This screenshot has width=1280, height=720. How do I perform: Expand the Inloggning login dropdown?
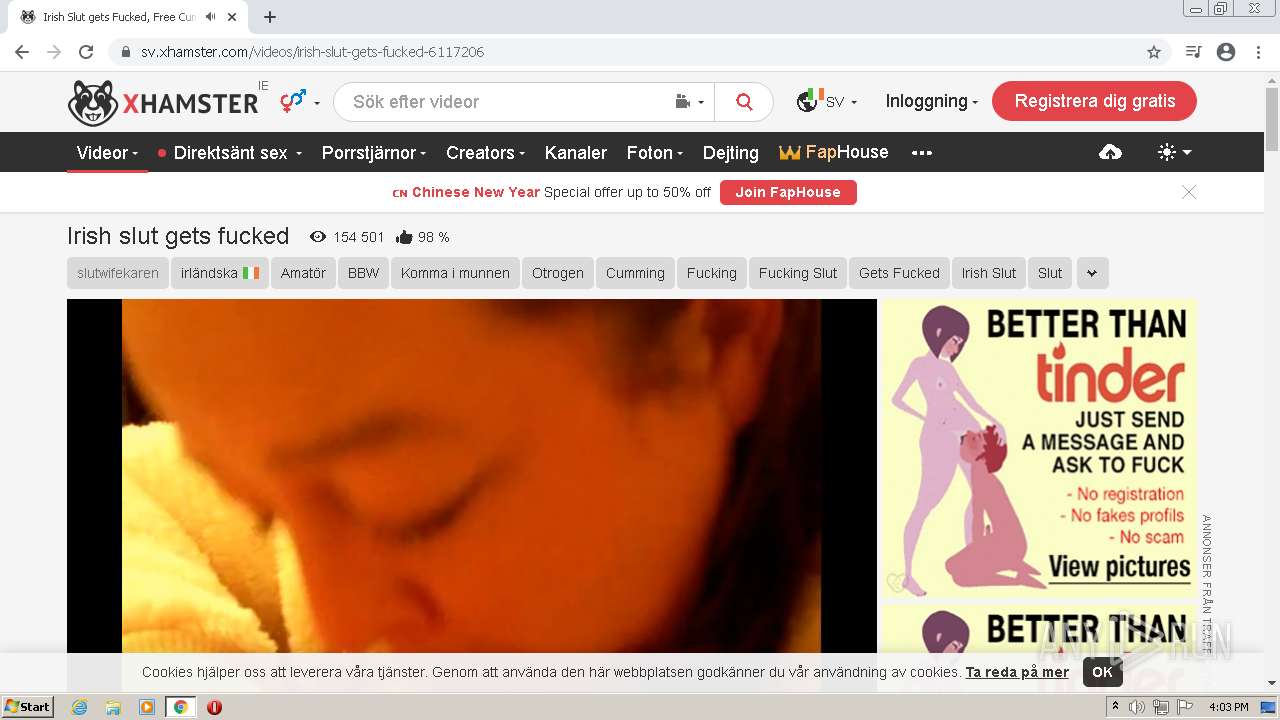point(932,101)
